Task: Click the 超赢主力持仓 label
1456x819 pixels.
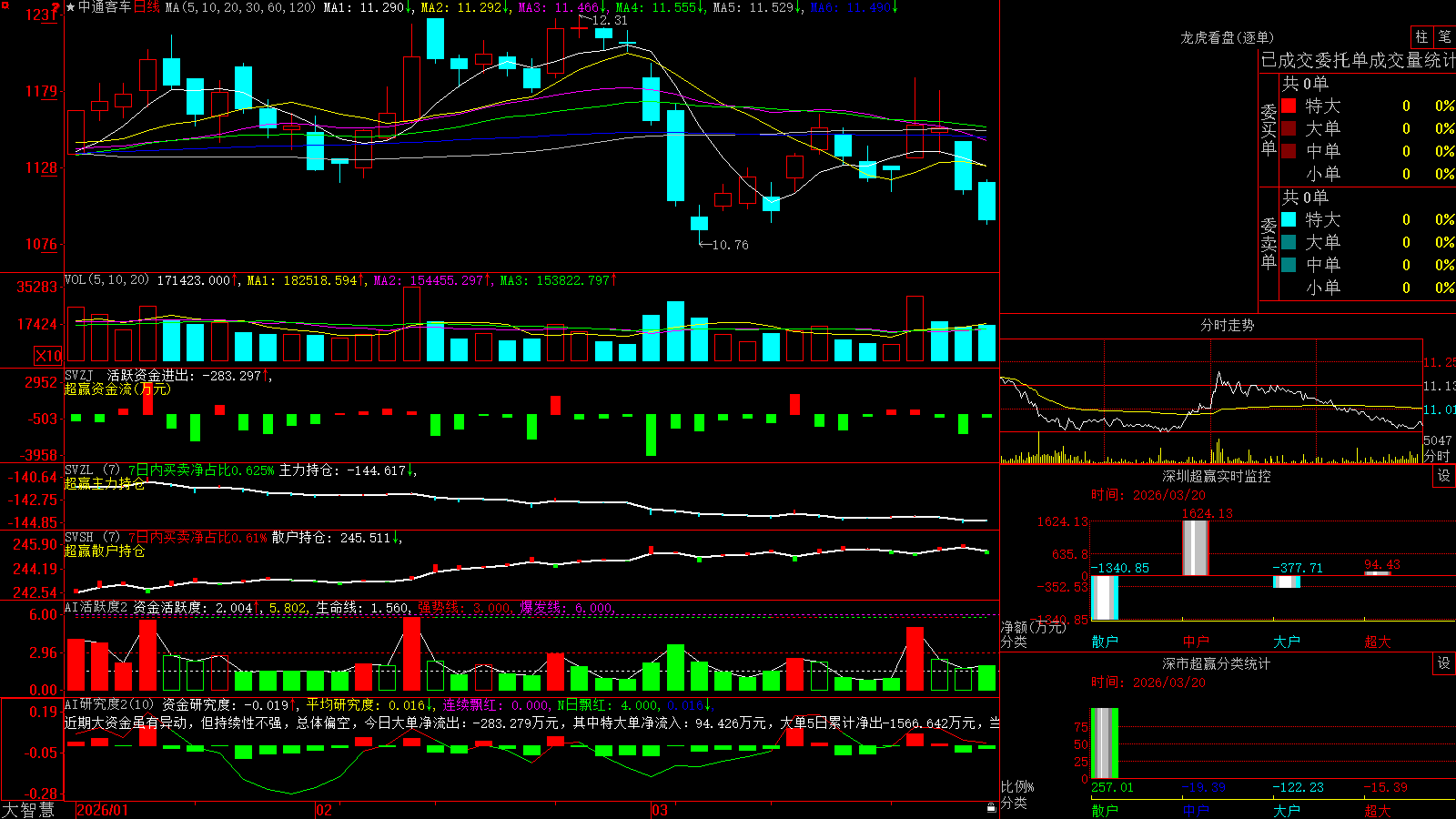Action: [x=105, y=483]
